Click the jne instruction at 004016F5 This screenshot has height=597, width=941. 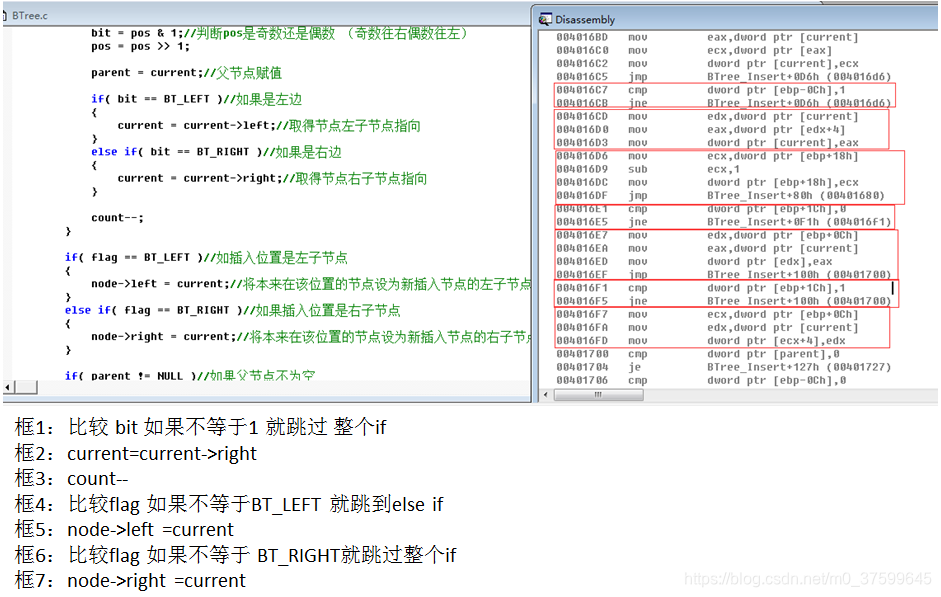pos(723,301)
